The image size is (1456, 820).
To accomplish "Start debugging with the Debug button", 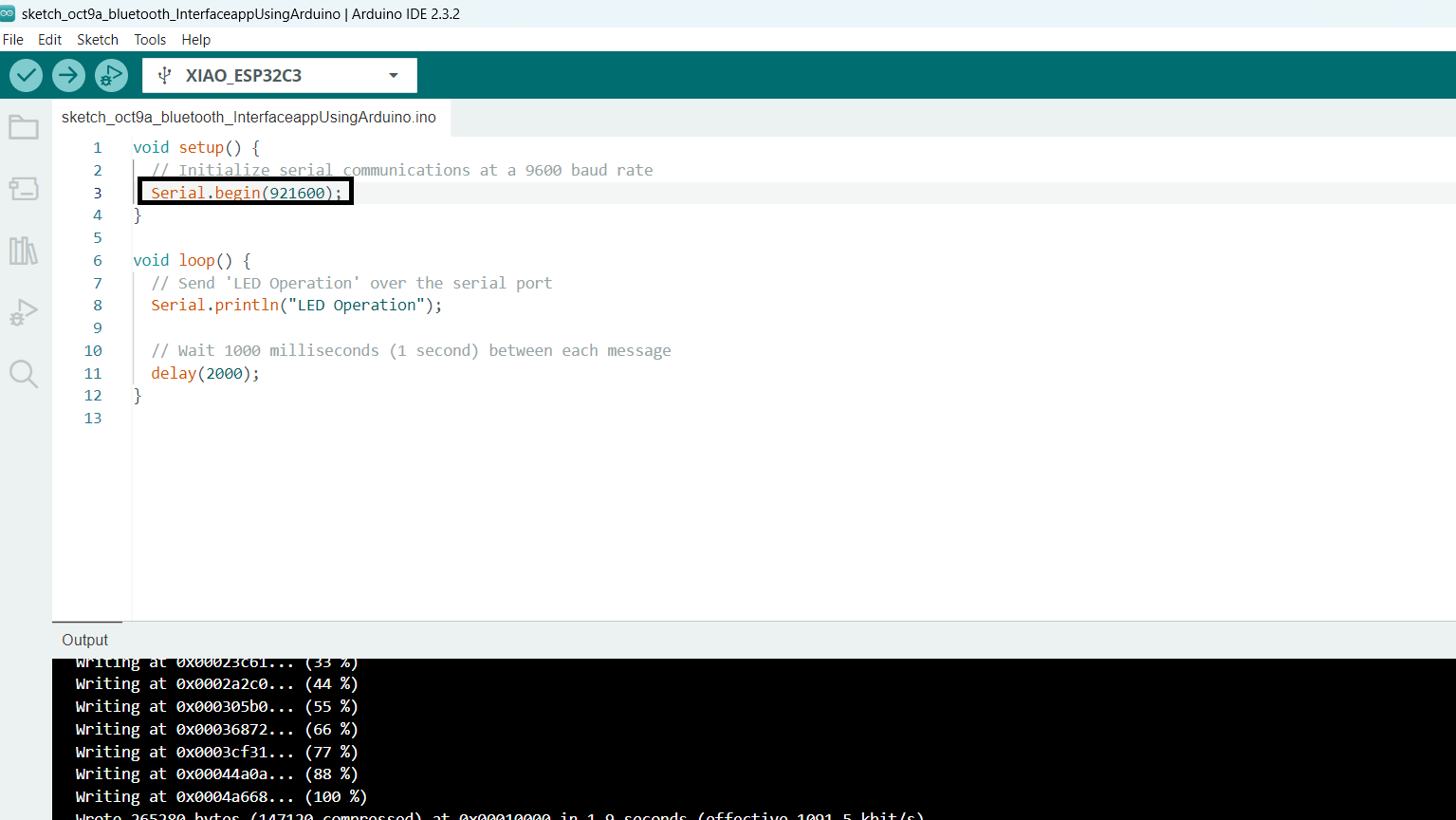I will tap(111, 75).
